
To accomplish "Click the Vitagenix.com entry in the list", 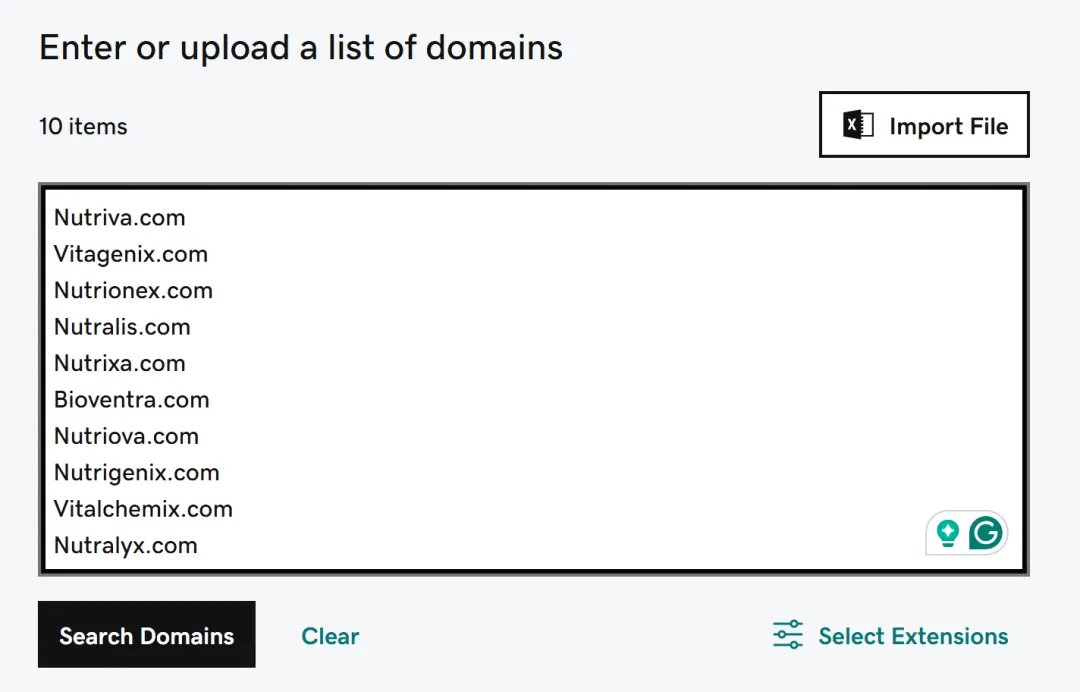I will [131, 254].
